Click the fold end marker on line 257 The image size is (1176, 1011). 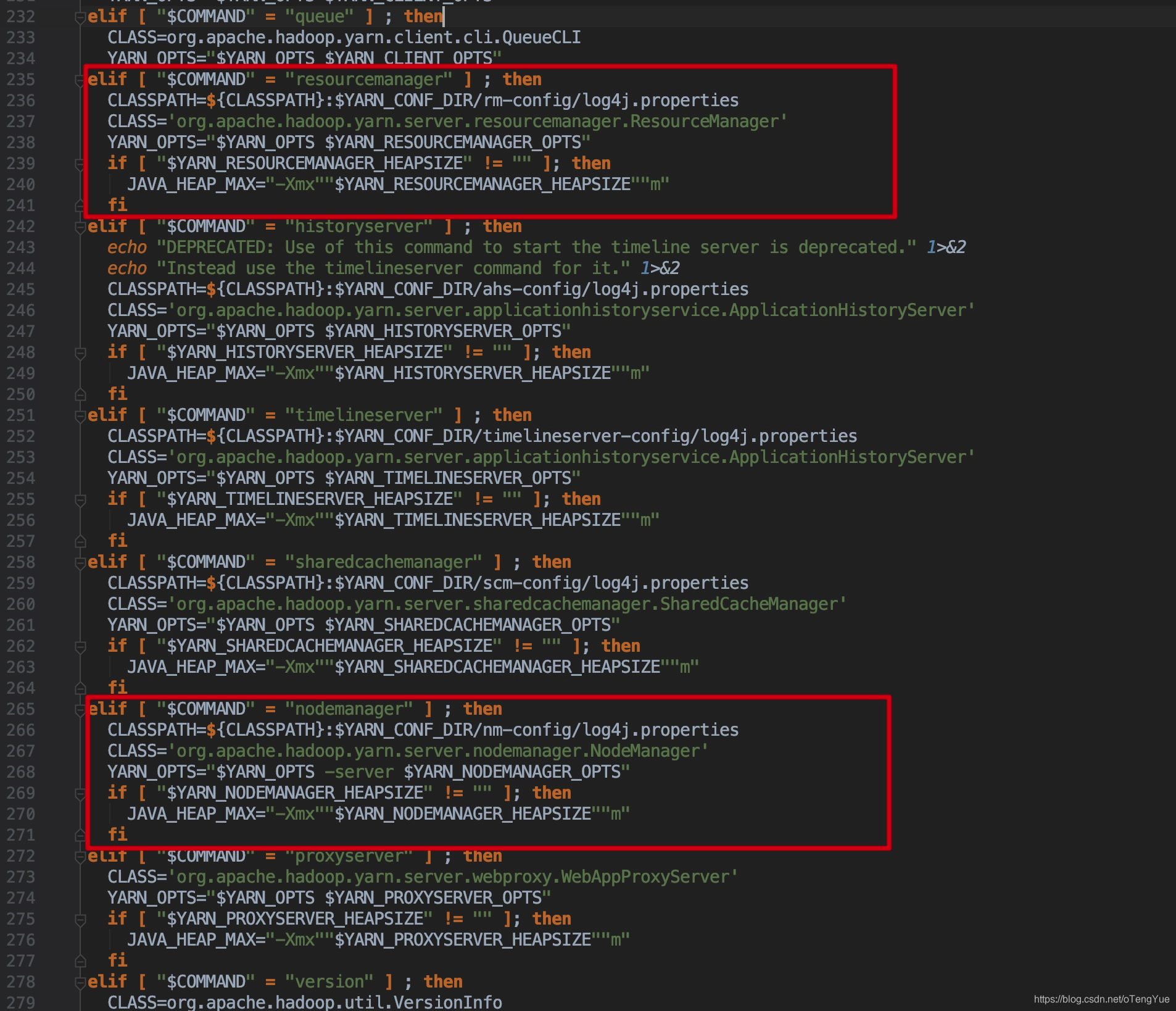coord(80,541)
